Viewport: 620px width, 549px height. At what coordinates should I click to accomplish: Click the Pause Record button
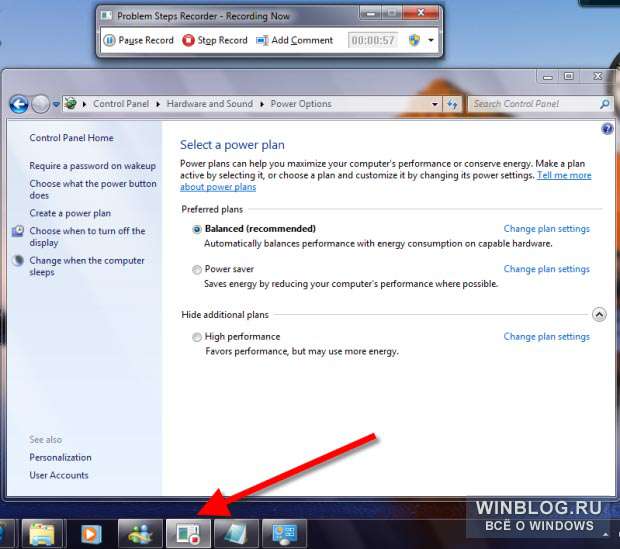138,40
